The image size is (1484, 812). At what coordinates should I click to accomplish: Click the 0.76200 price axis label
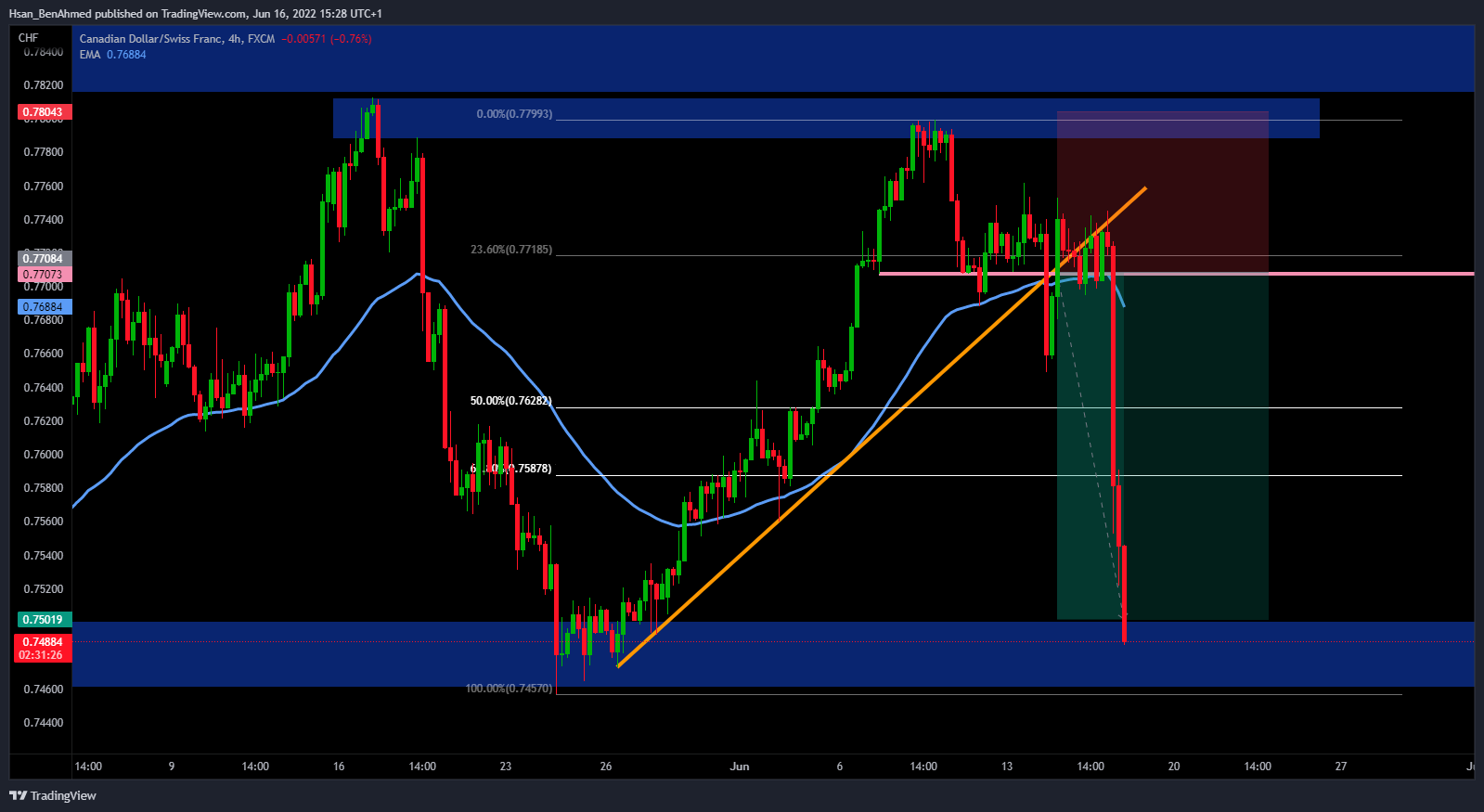point(44,421)
